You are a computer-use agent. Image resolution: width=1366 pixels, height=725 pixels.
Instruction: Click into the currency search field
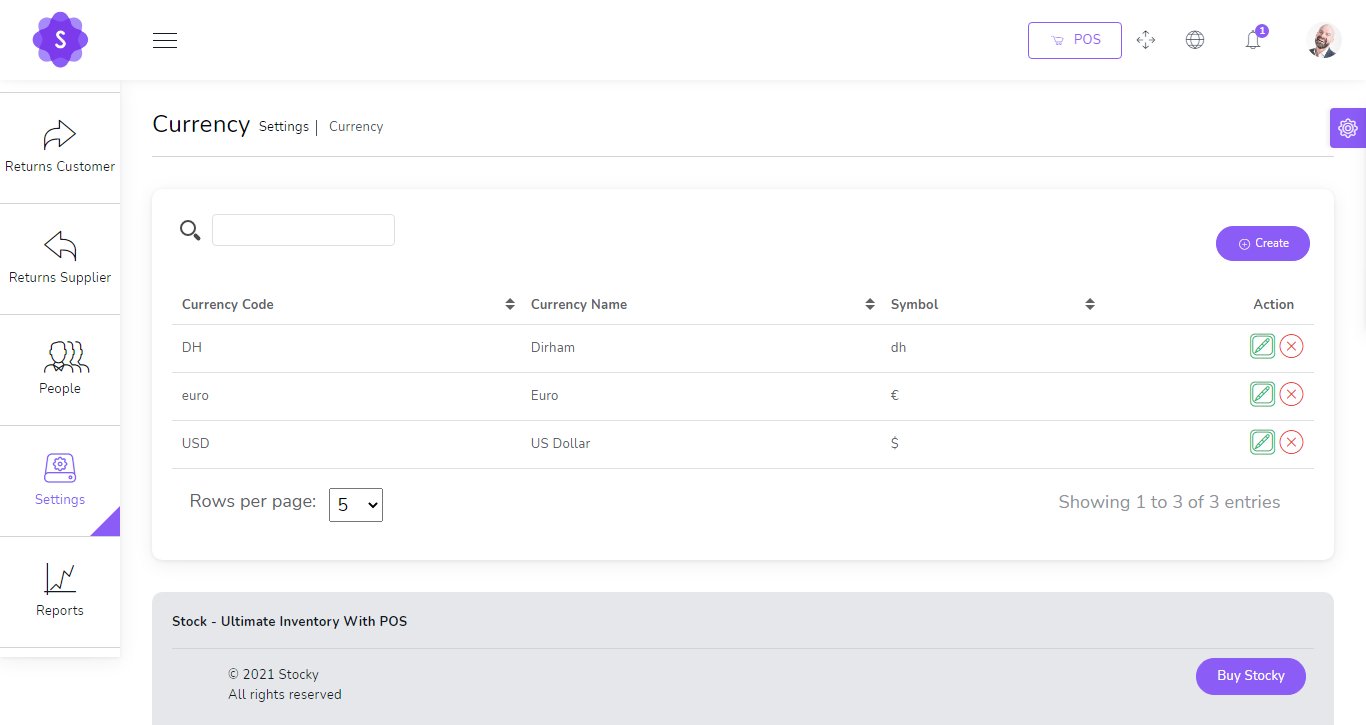[x=303, y=230]
